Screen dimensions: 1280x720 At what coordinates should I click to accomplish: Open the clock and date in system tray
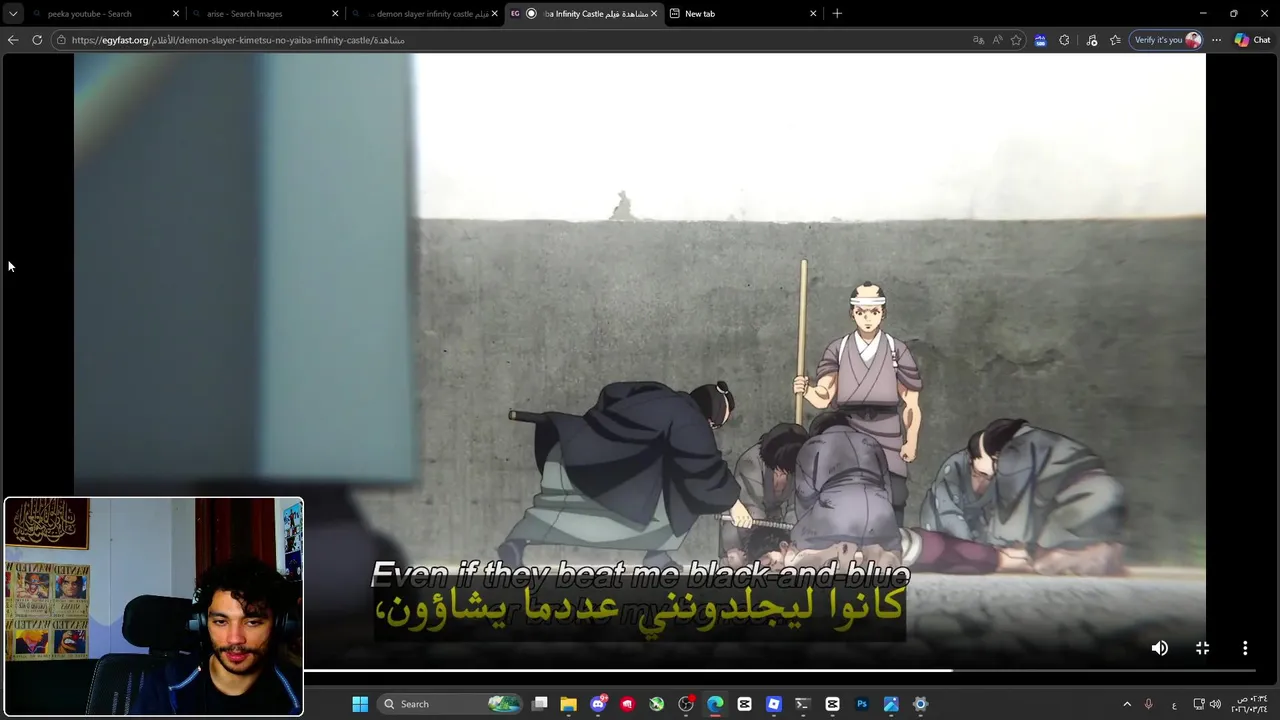[x=1250, y=704]
